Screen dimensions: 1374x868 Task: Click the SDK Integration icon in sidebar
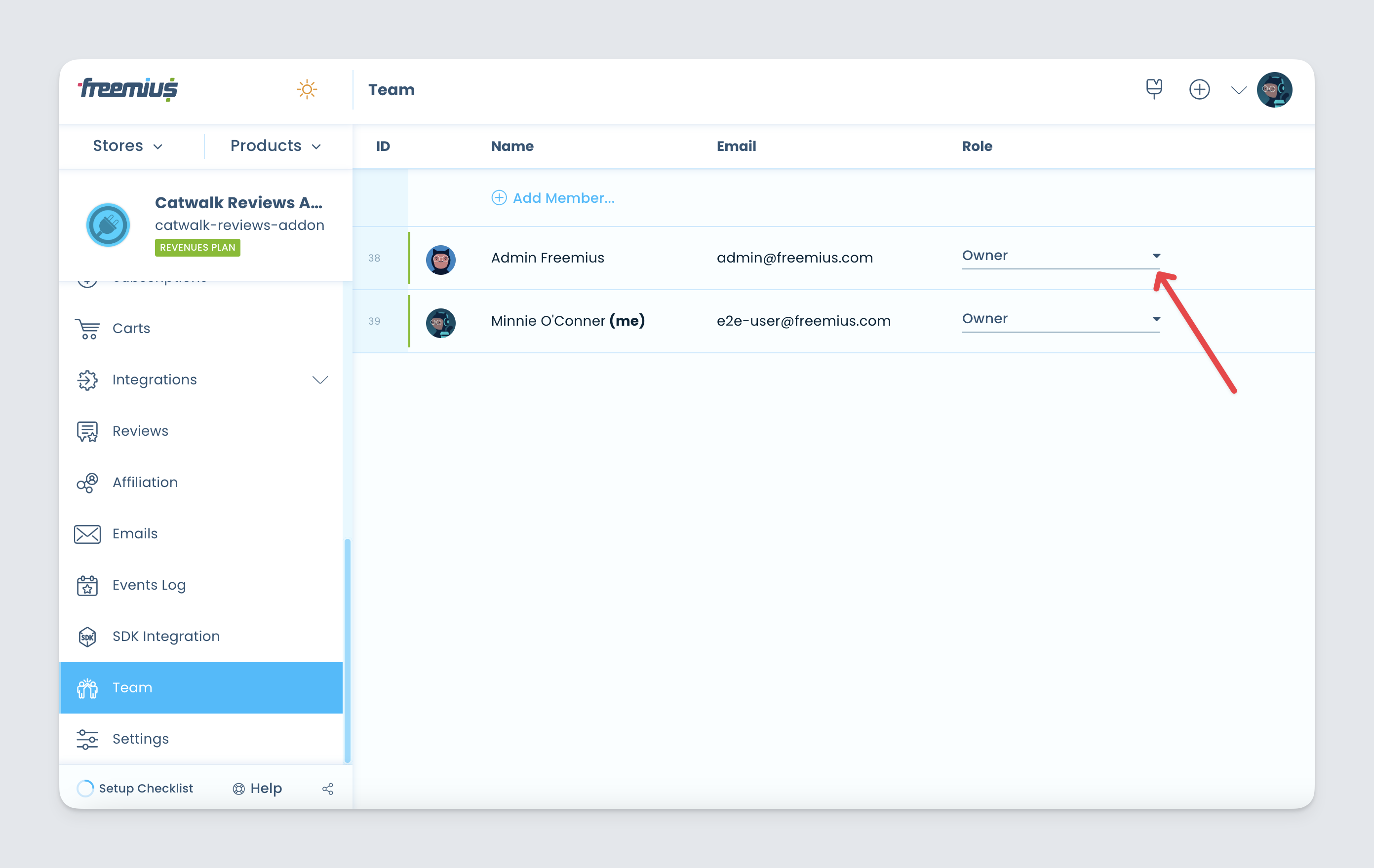point(87,636)
